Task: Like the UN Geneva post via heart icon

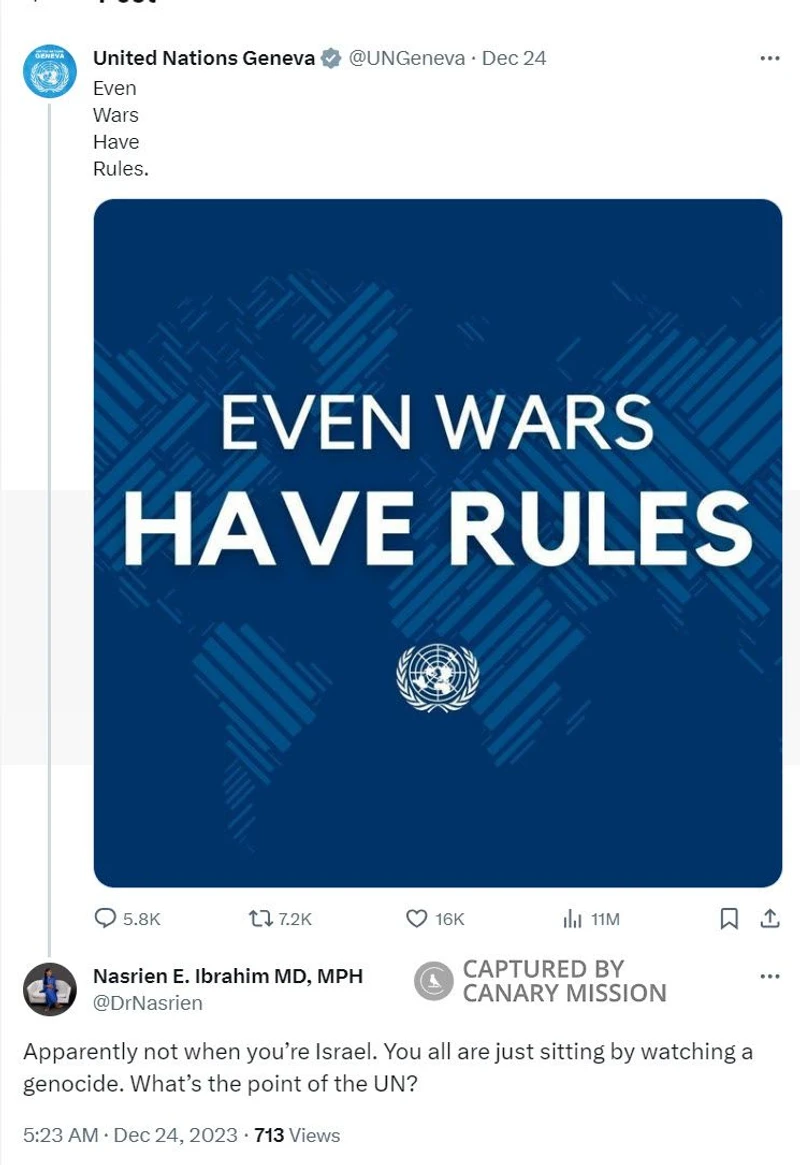Action: (417, 918)
